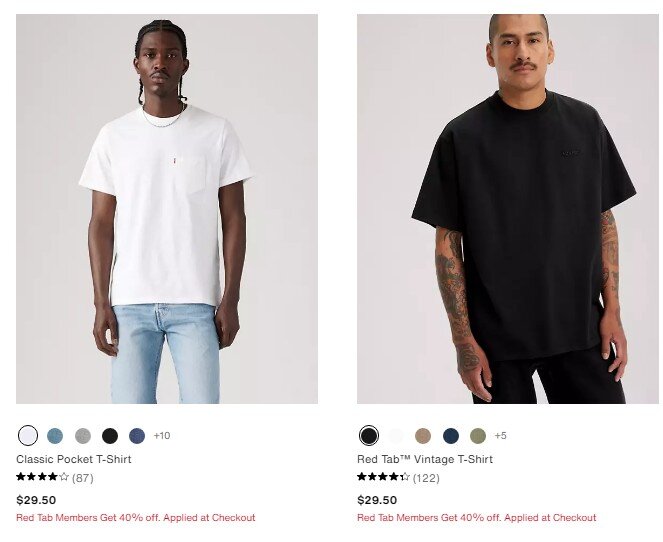Expand +10 more colors for Classic Pocket T-Shirt
Image resolution: width=663 pixels, height=542 pixels.
(162, 435)
